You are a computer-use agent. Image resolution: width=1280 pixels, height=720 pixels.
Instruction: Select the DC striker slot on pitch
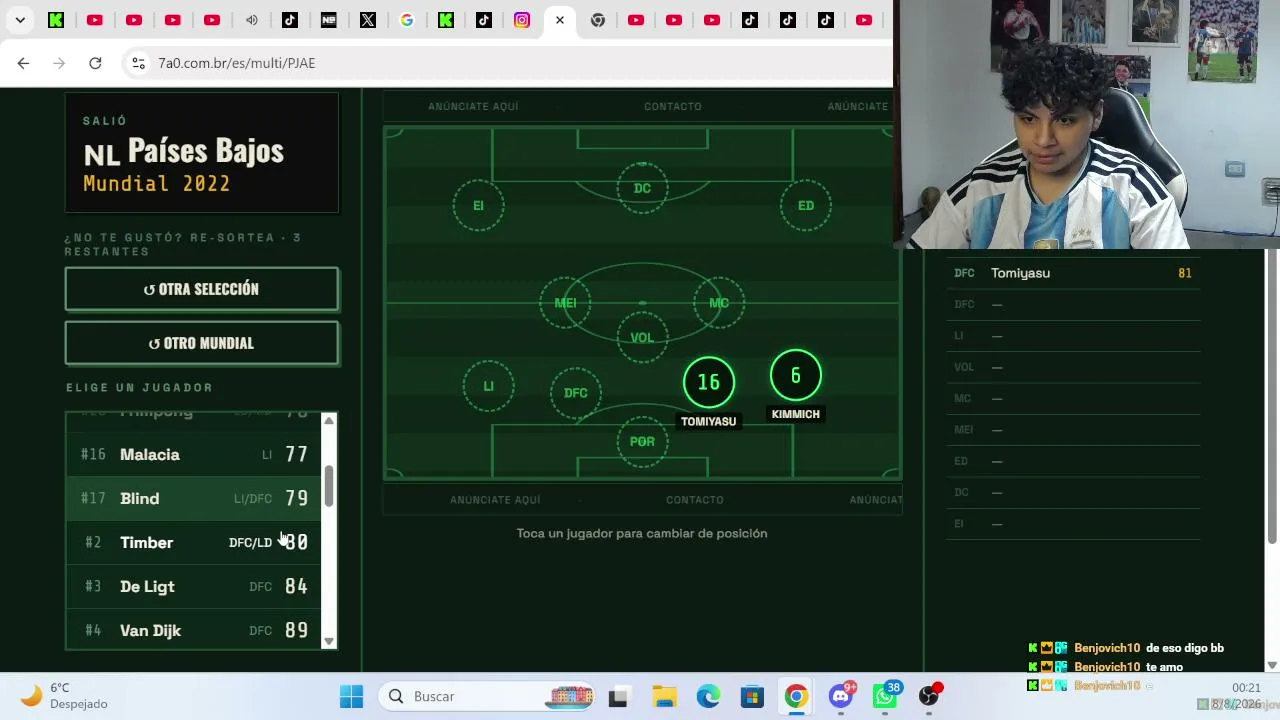(642, 188)
